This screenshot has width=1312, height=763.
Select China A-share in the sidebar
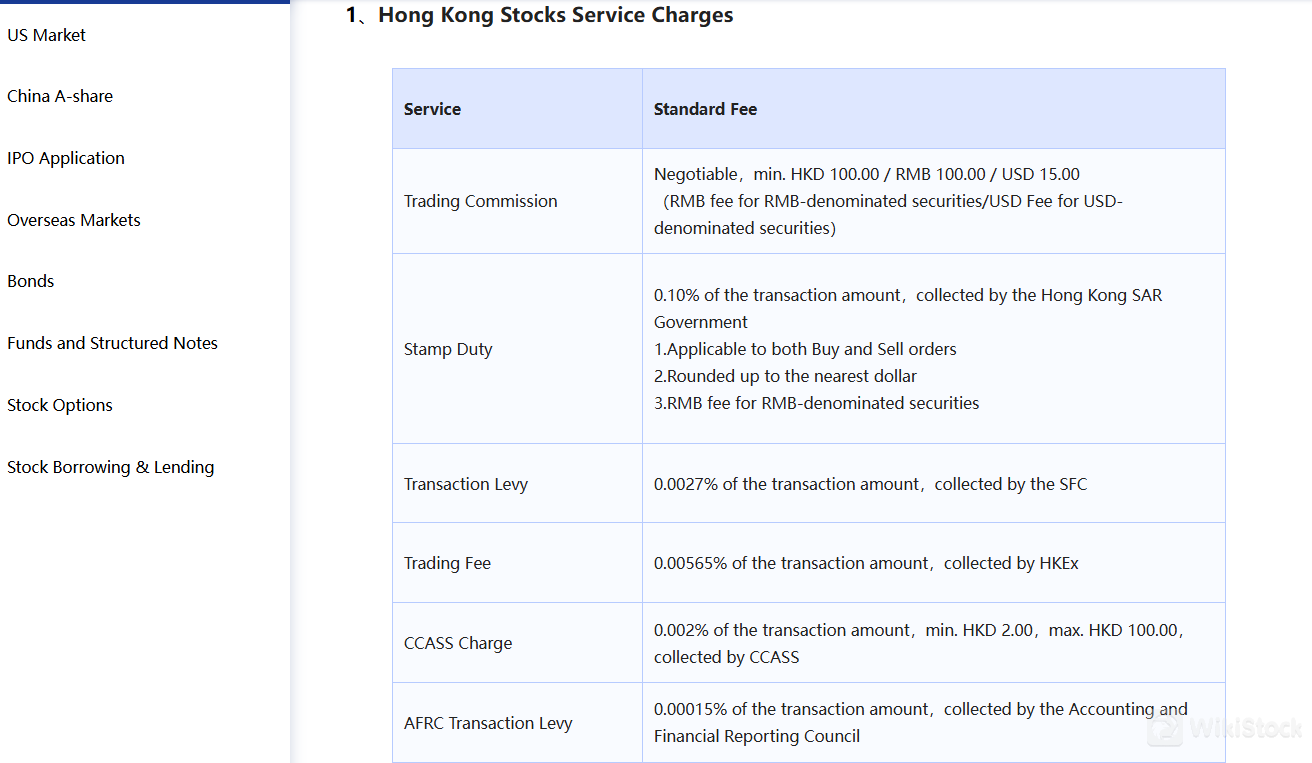[x=60, y=96]
